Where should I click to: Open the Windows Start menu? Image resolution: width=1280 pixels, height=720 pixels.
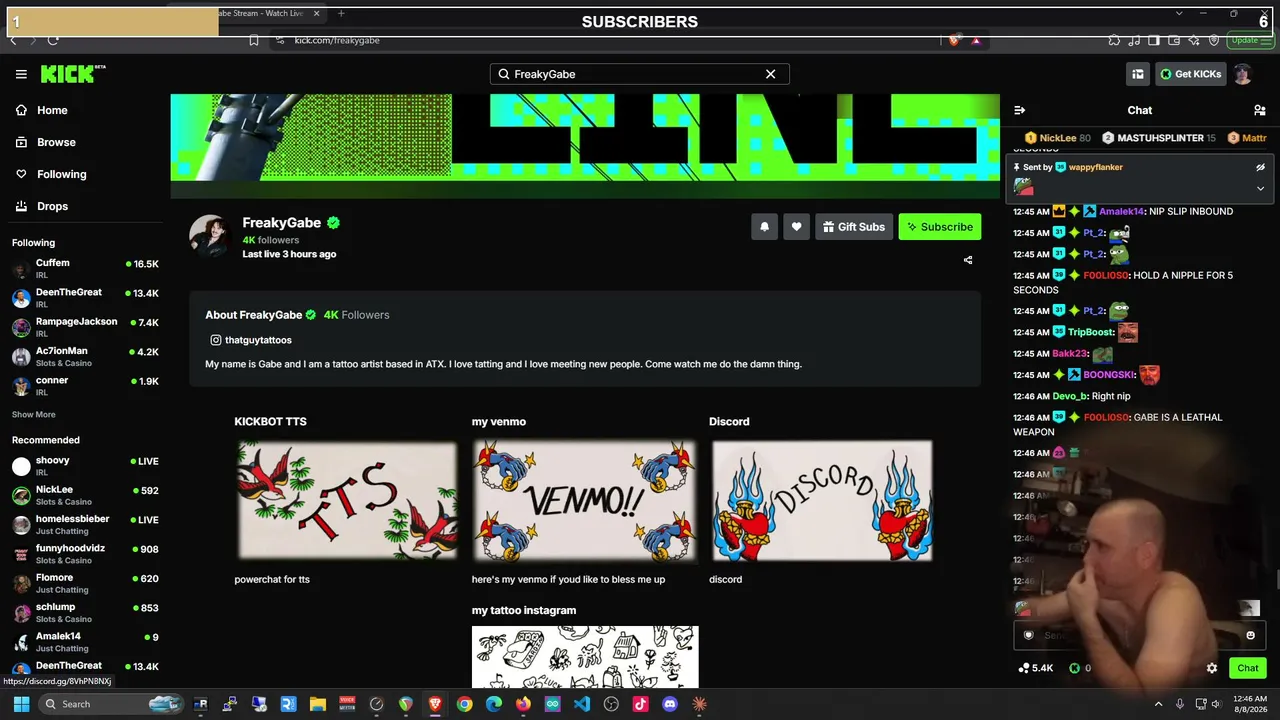[21, 704]
